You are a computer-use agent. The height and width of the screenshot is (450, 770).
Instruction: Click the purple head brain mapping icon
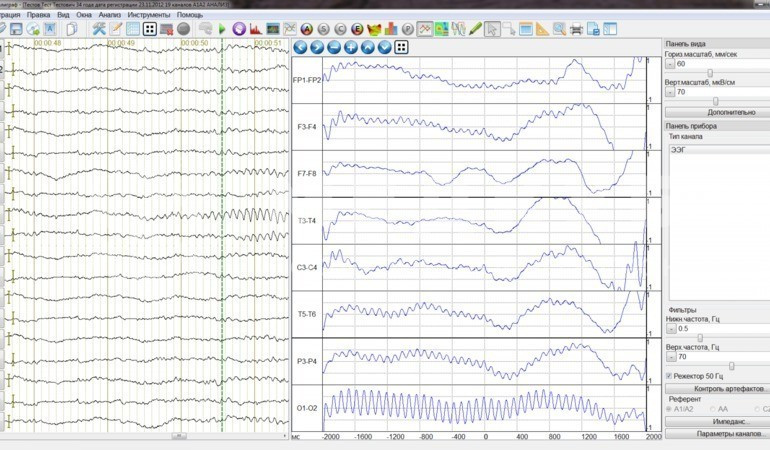(x=239, y=29)
